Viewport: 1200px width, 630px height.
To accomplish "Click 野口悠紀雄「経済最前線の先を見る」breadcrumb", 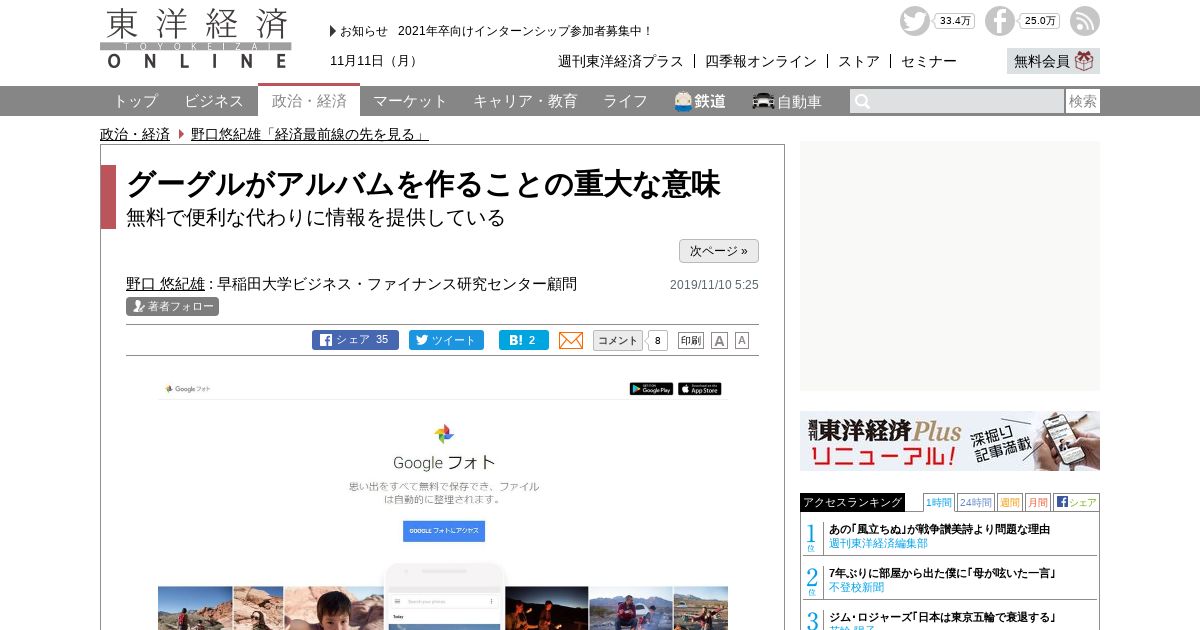I will click(x=310, y=134).
